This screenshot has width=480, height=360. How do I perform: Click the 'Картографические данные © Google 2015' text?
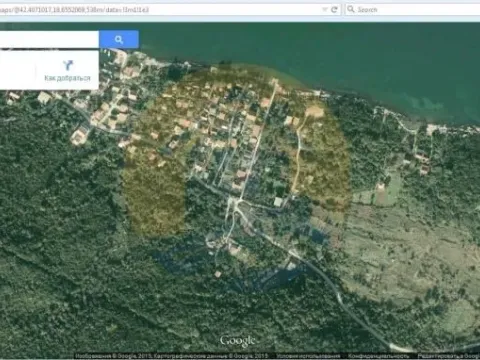click(x=211, y=356)
